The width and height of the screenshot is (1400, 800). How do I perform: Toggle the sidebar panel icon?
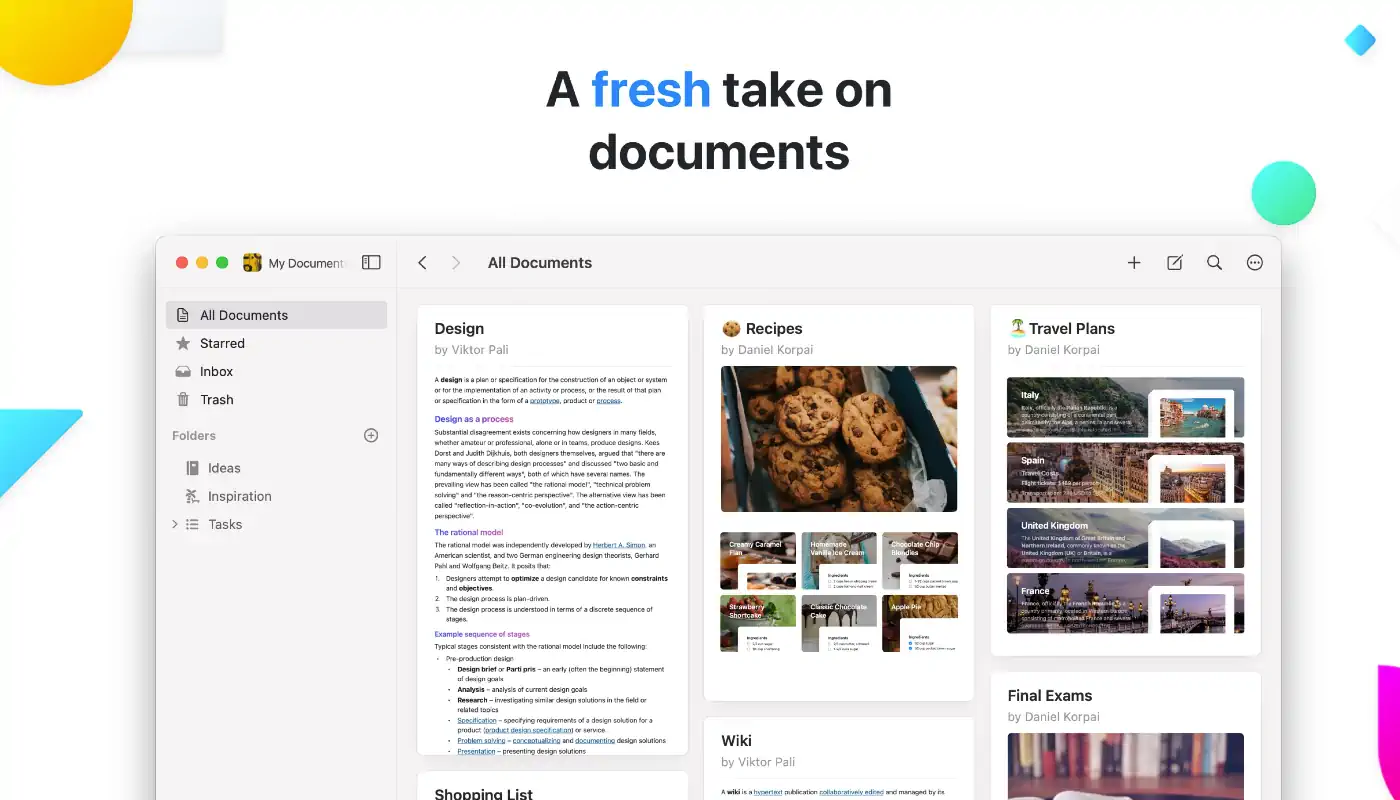click(x=371, y=262)
